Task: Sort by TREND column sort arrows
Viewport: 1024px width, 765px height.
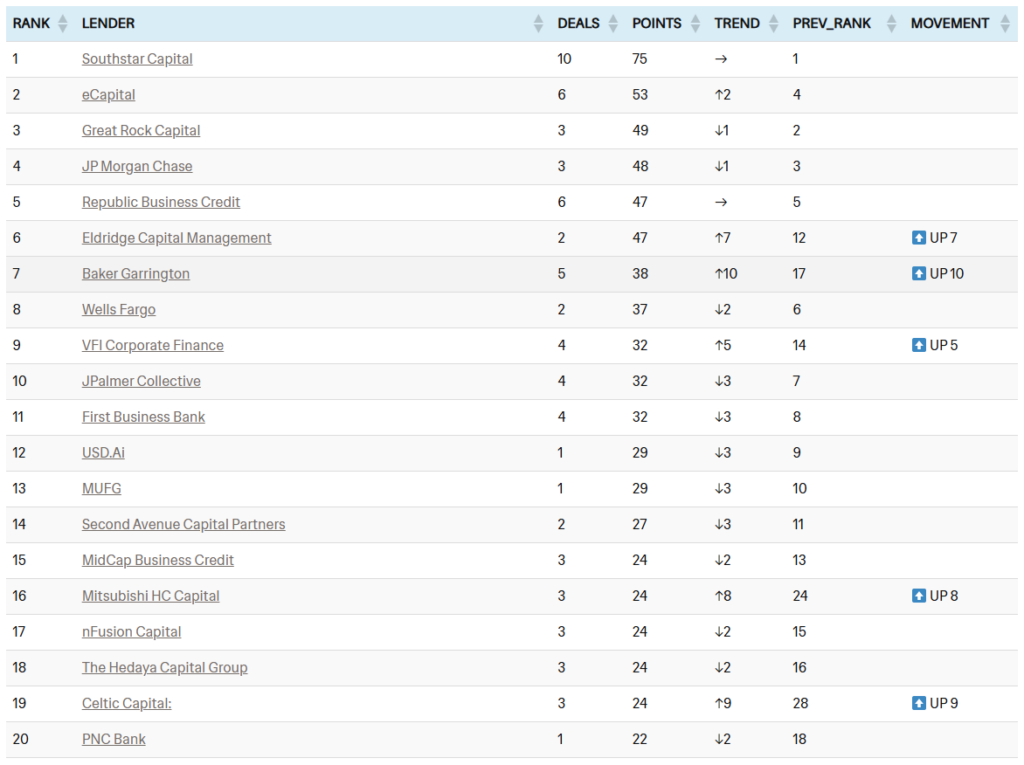Action: click(773, 24)
